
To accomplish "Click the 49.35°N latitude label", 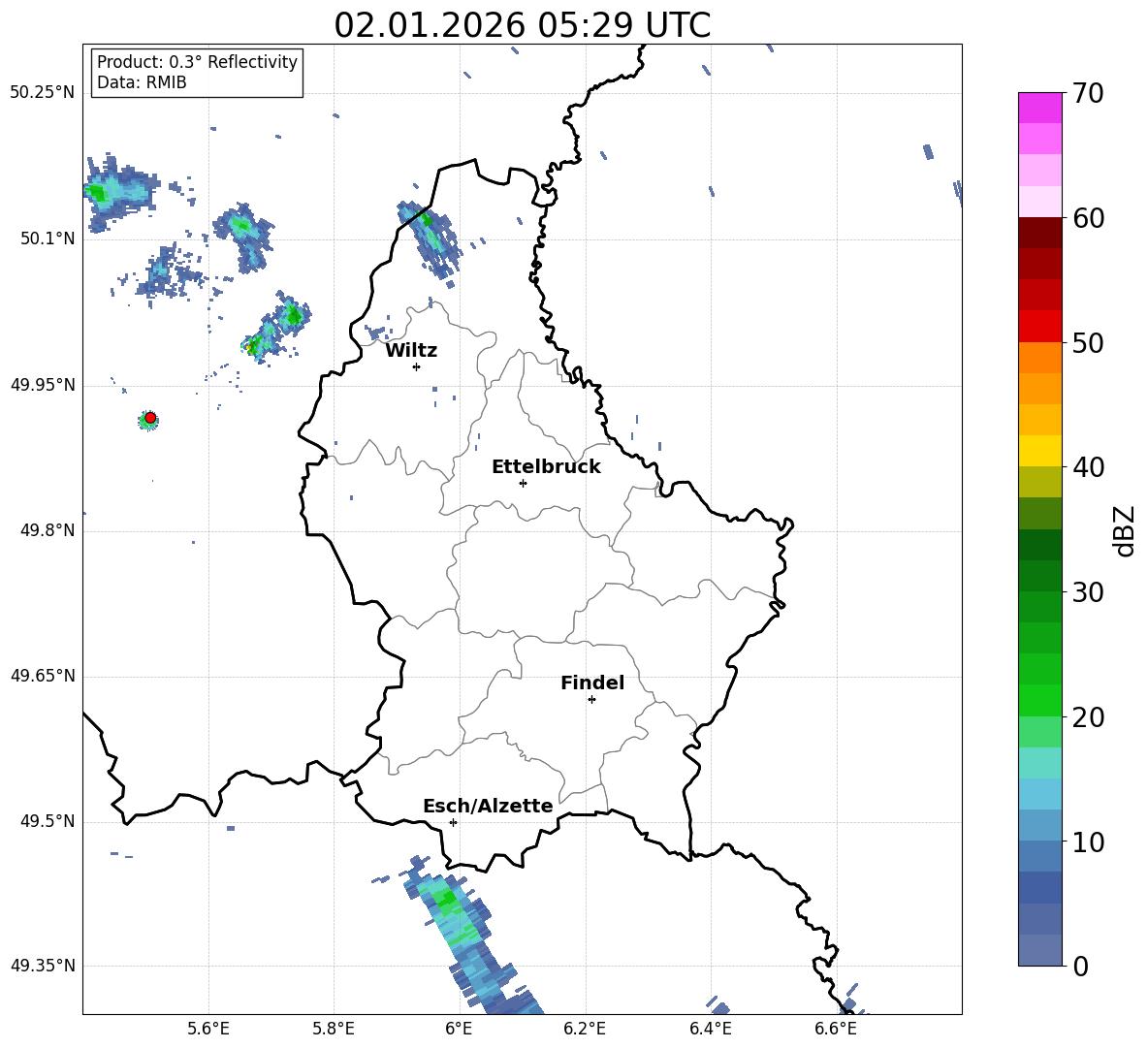I will click(x=42, y=966).
